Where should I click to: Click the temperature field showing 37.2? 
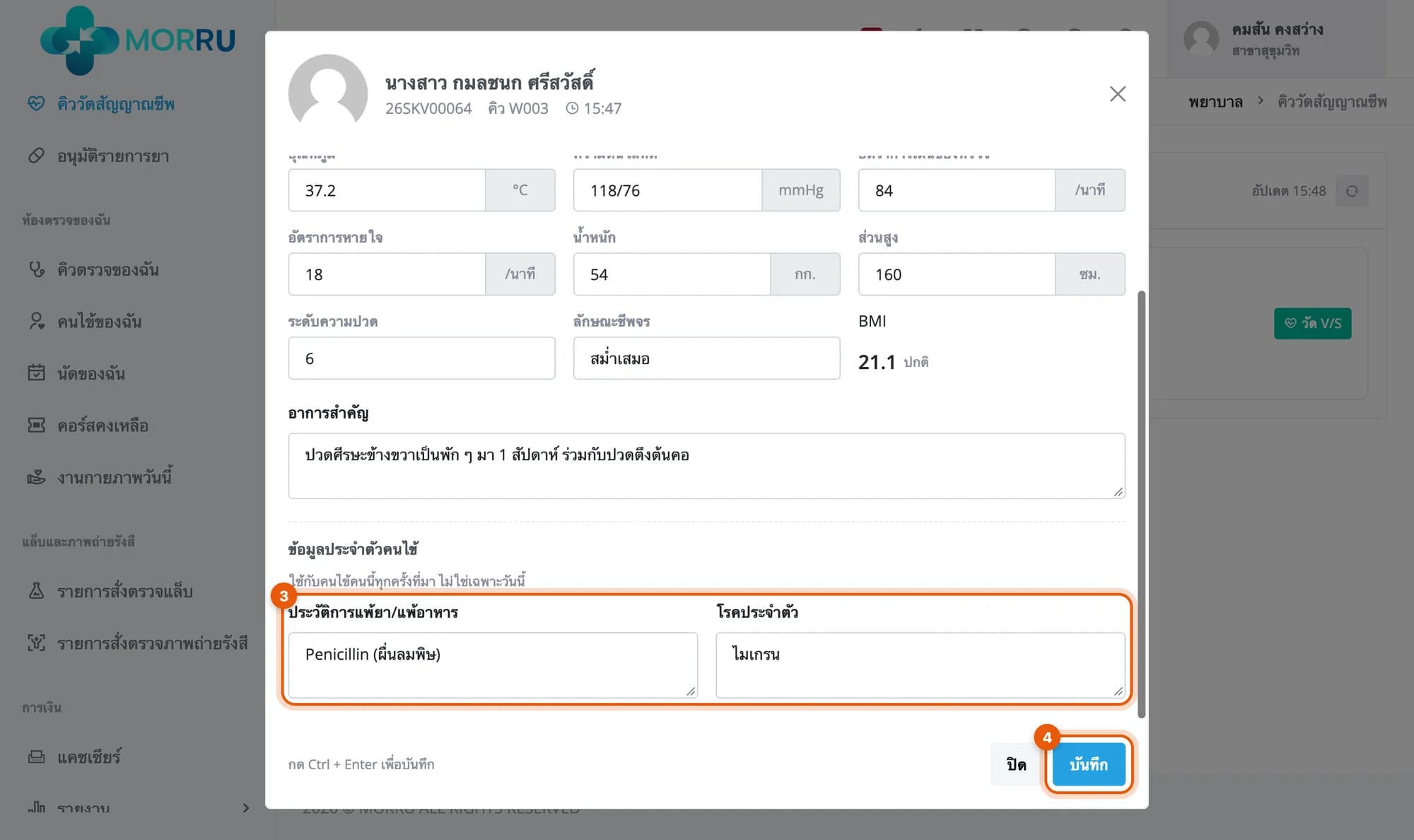coord(387,190)
